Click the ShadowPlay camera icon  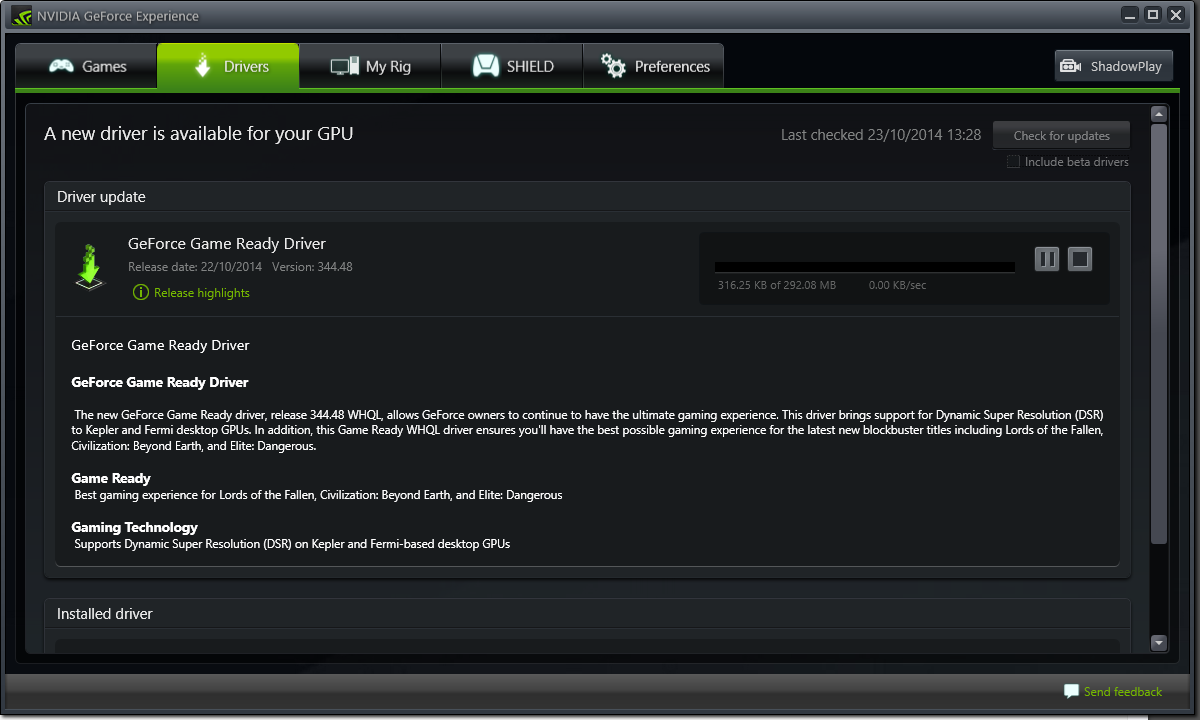[x=1071, y=66]
